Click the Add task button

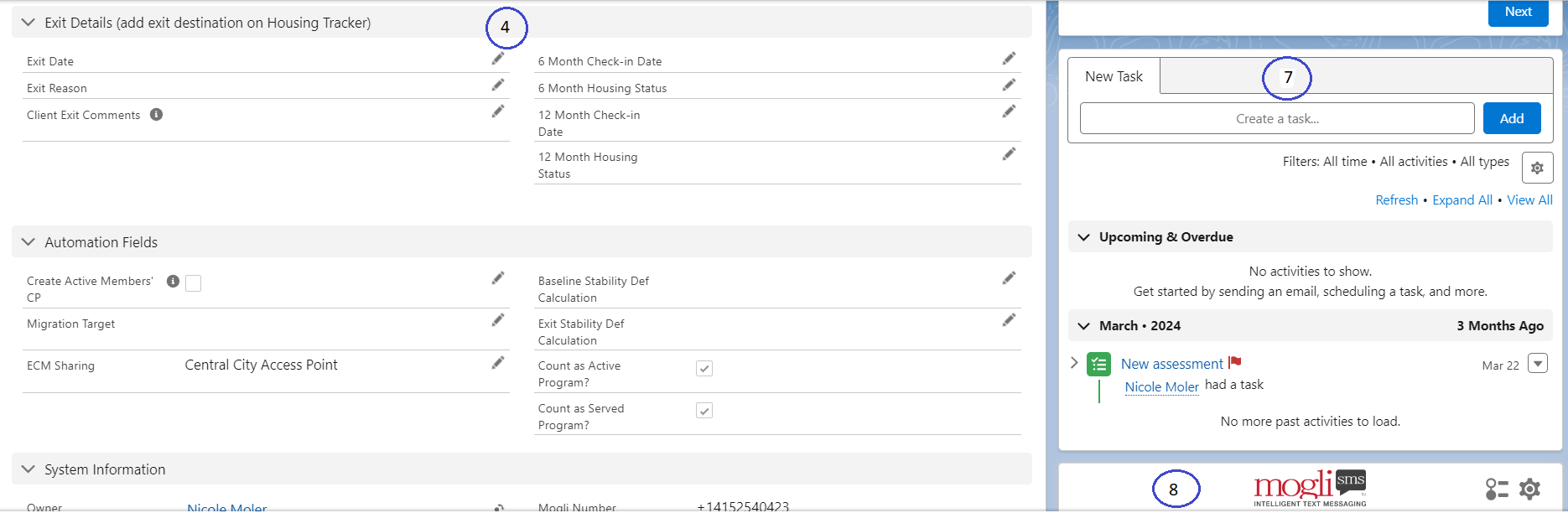pyautogui.click(x=1512, y=118)
